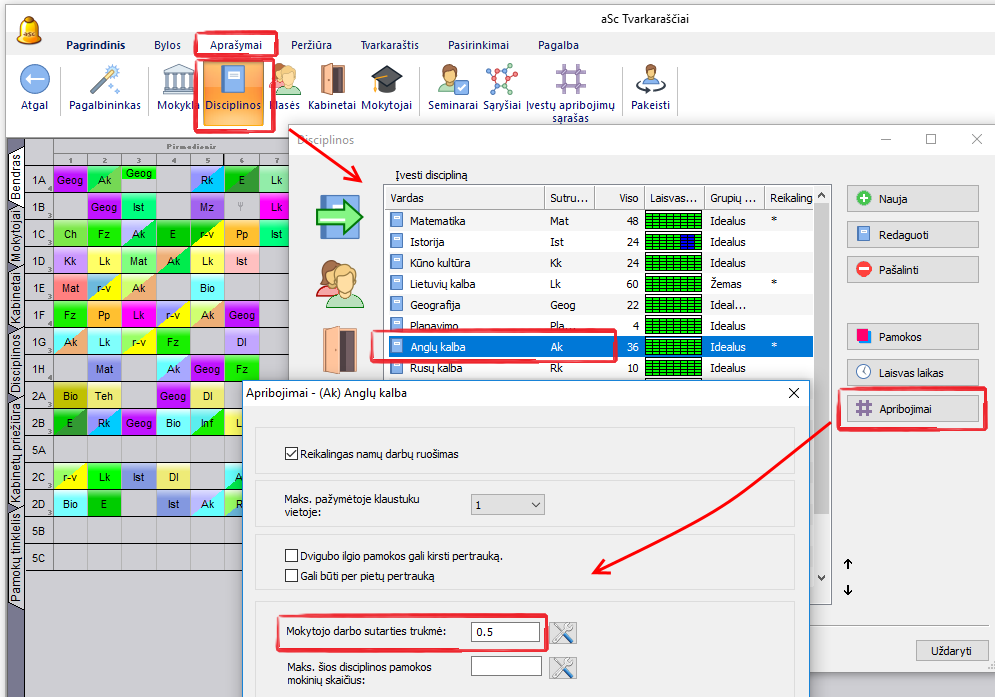Click the Mokytojo darbo sutarties trukmė field
This screenshot has height=697, width=995.
(x=506, y=632)
